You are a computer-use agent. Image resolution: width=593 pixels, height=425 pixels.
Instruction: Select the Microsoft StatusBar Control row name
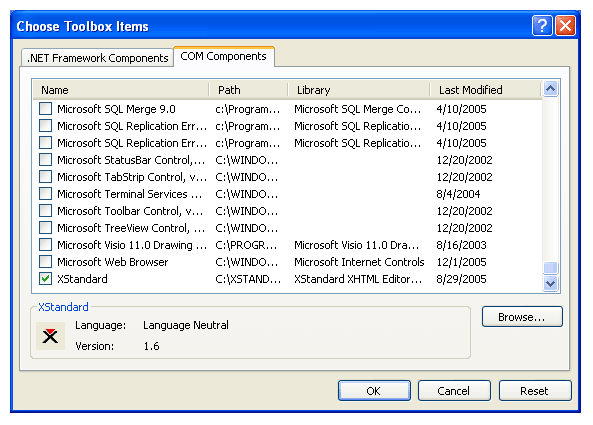point(131,160)
